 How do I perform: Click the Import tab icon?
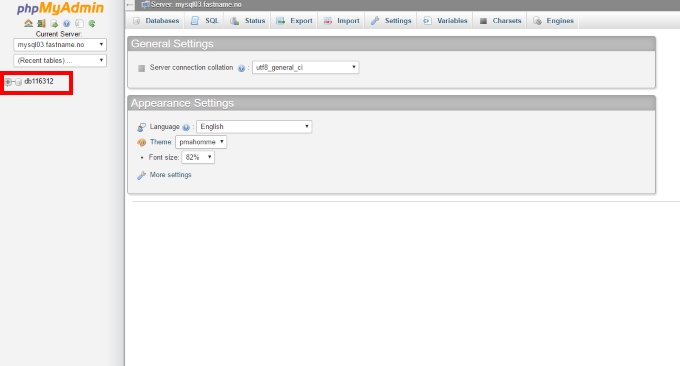[x=328, y=21]
